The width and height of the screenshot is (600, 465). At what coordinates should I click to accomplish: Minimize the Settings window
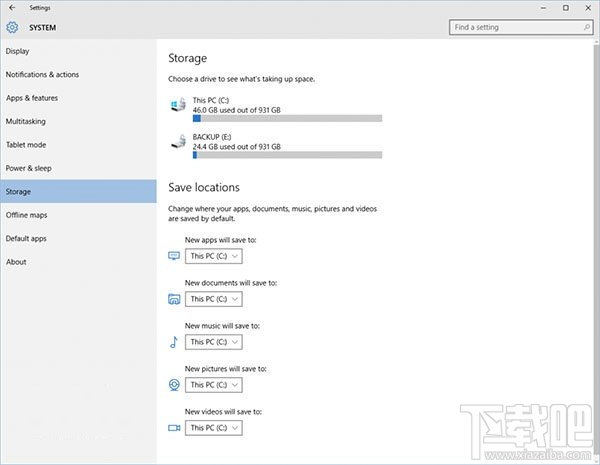tap(543, 8)
